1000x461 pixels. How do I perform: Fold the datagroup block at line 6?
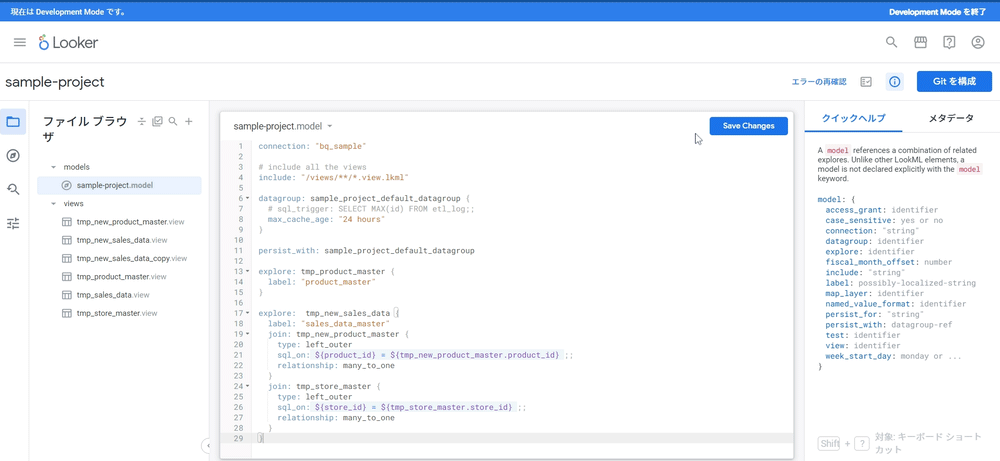coord(247,198)
